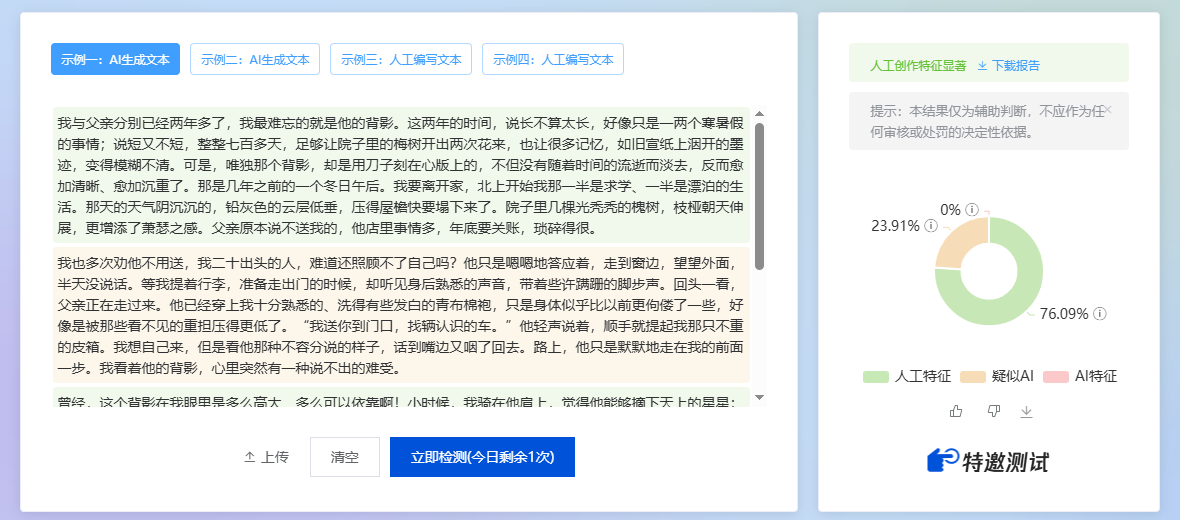Click info icon next to 23.91%
Viewport: 1180px width, 520px height.
tap(930, 226)
